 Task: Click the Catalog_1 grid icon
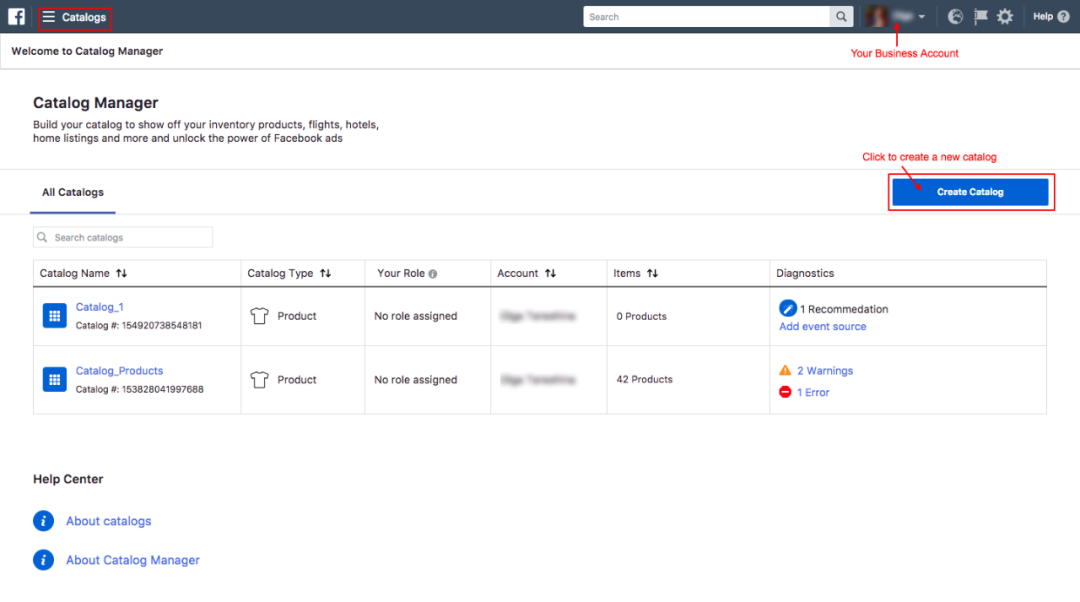[x=54, y=316]
